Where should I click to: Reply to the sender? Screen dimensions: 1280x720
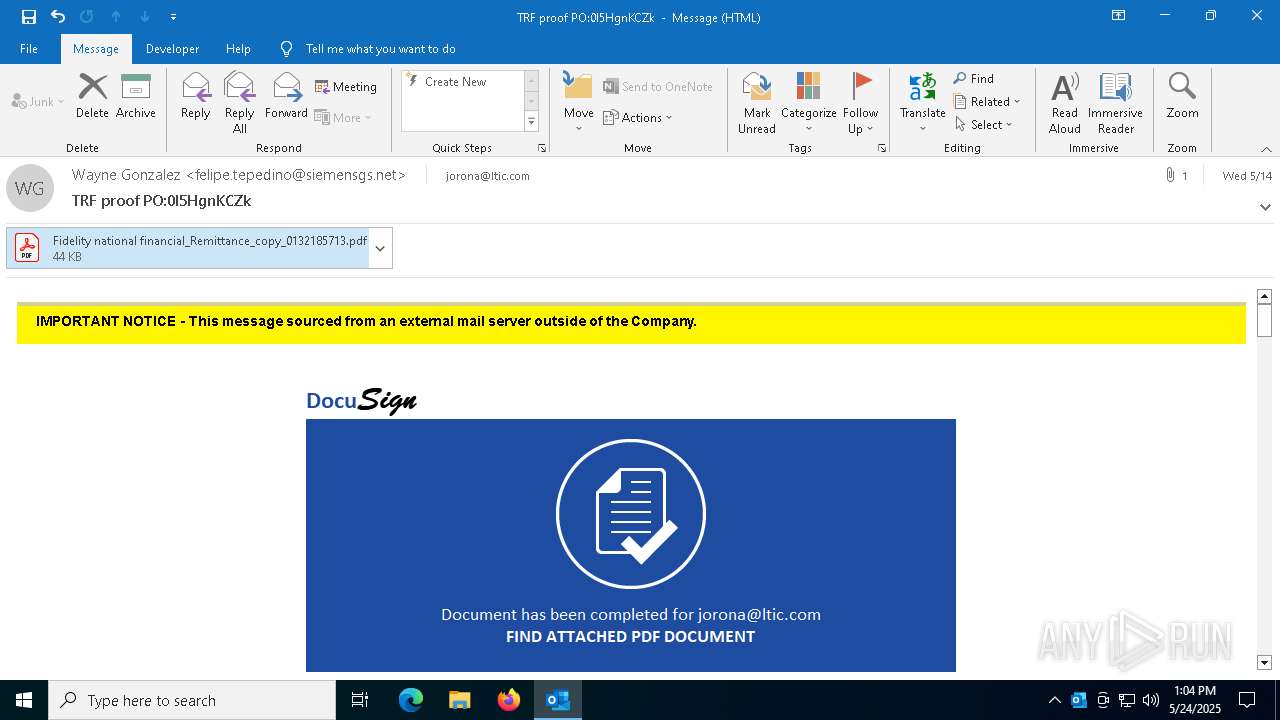coord(196,96)
